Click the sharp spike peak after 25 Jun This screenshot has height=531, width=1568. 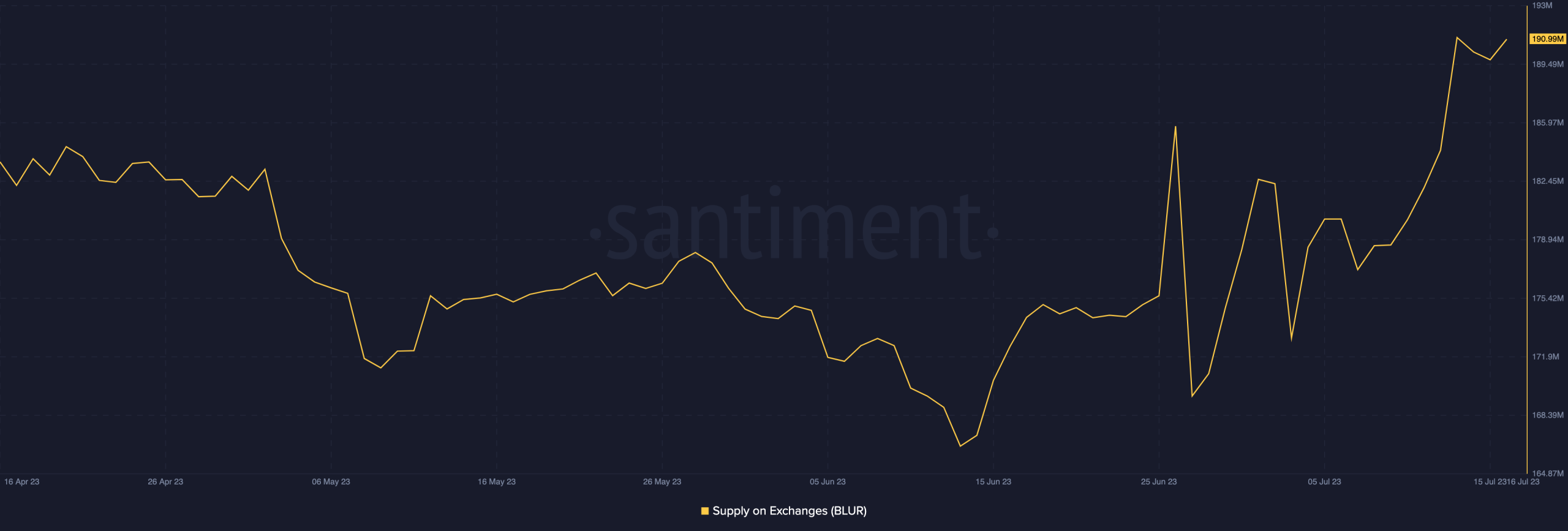1175,127
